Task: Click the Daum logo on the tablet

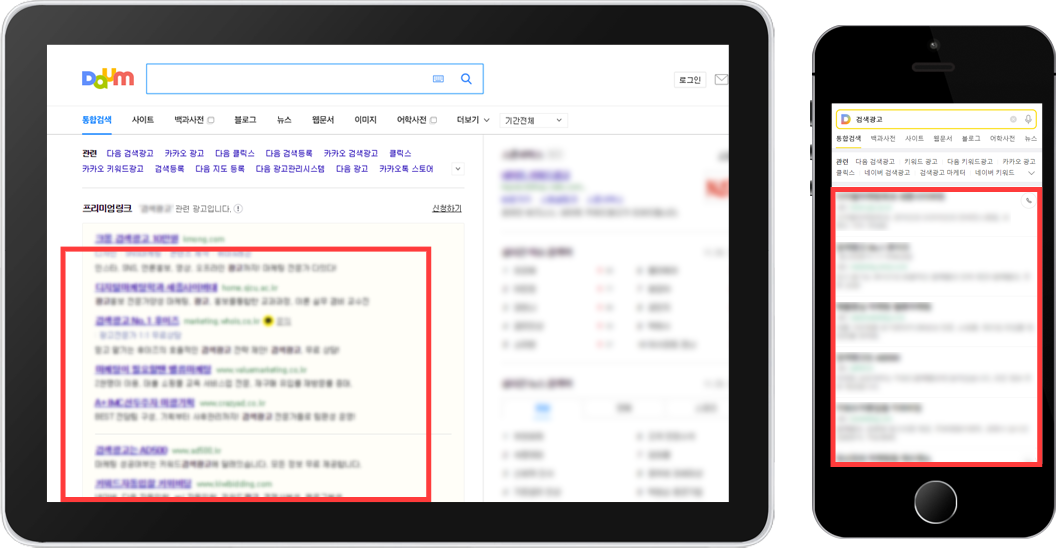Action: click(x=107, y=79)
